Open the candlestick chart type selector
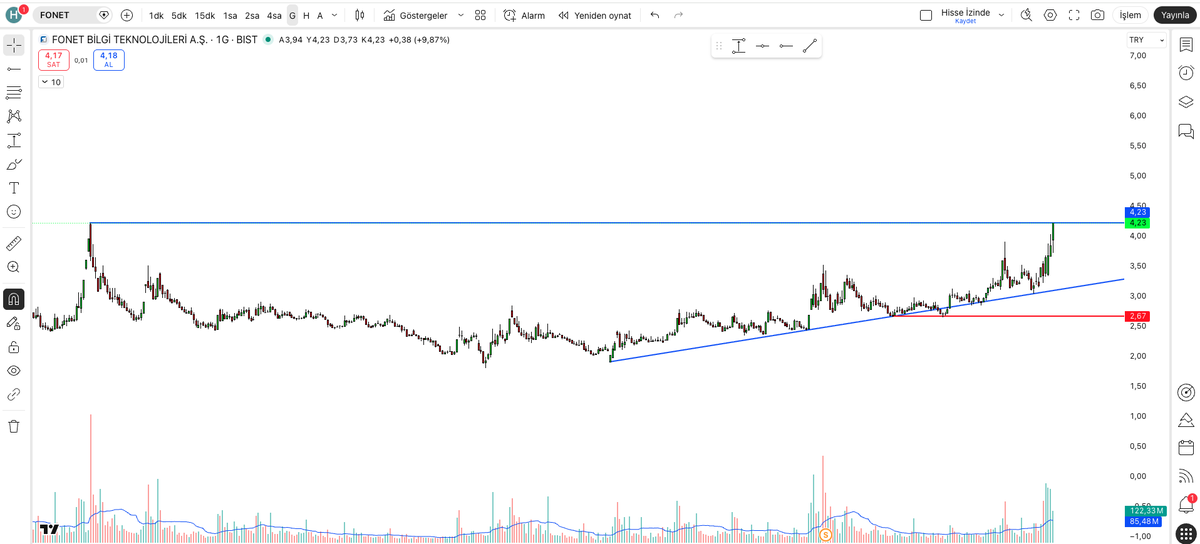Viewport: 1200px width, 544px height. coord(359,15)
